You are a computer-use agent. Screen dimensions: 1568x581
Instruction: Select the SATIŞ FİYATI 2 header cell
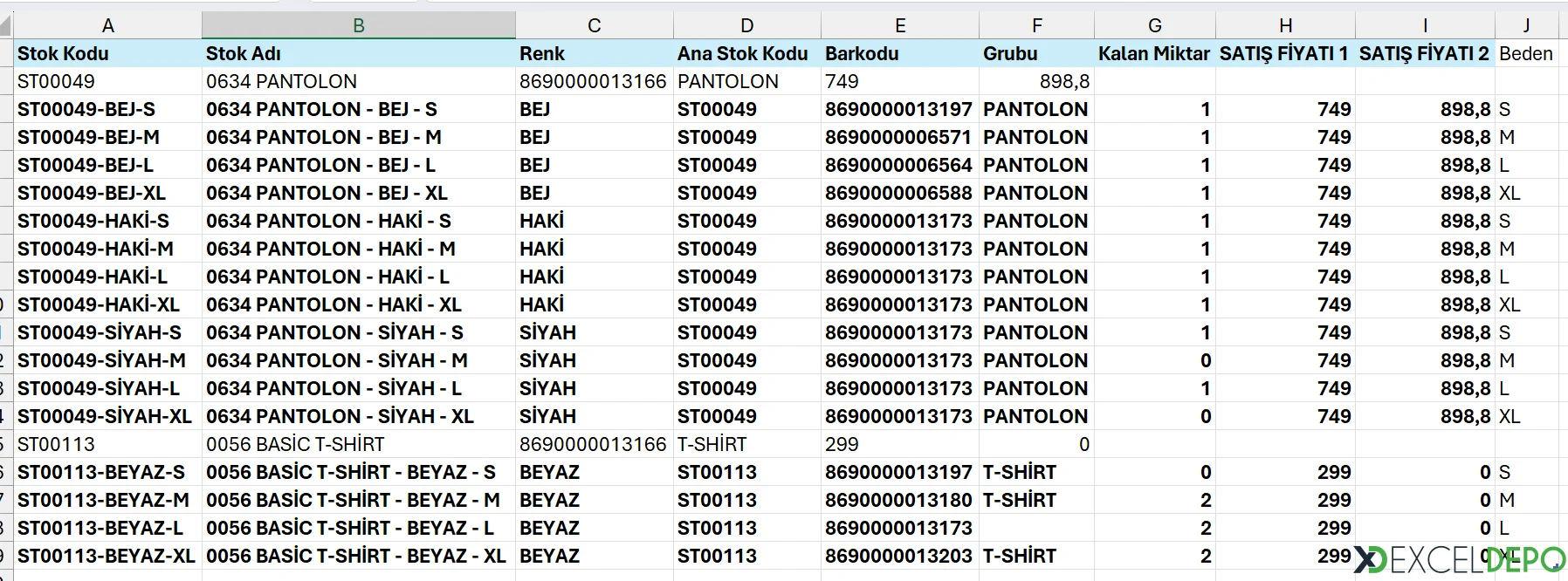(1424, 53)
